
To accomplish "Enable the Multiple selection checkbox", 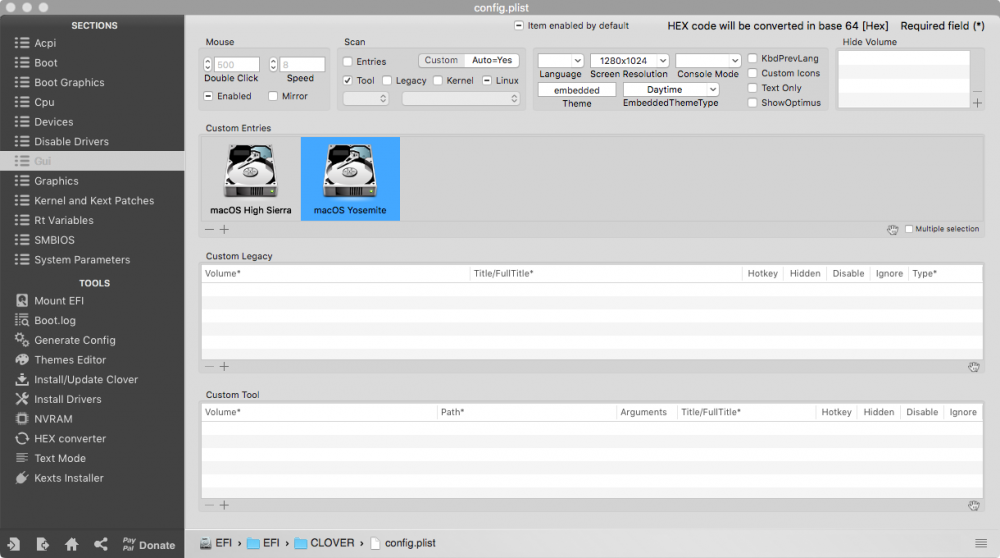I will [x=909, y=229].
